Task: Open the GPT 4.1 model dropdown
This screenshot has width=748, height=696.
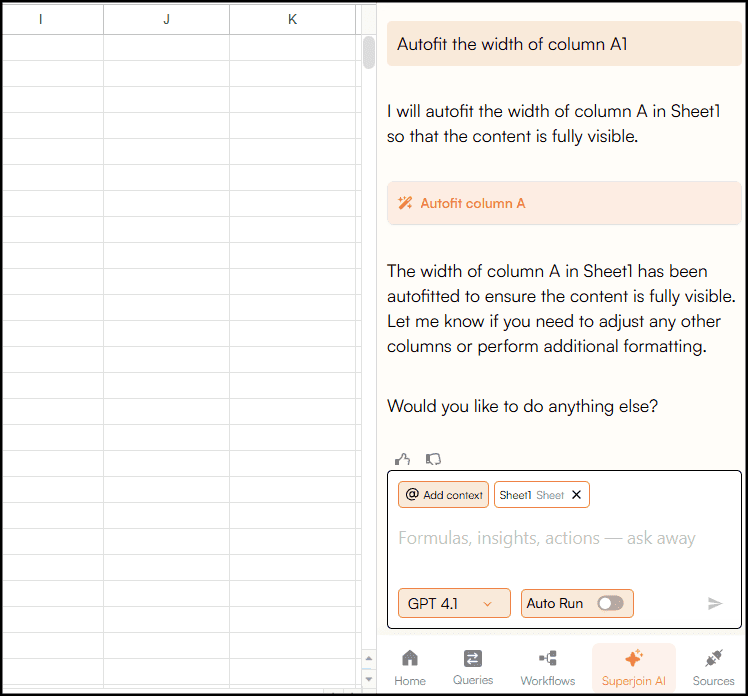Action: (454, 603)
